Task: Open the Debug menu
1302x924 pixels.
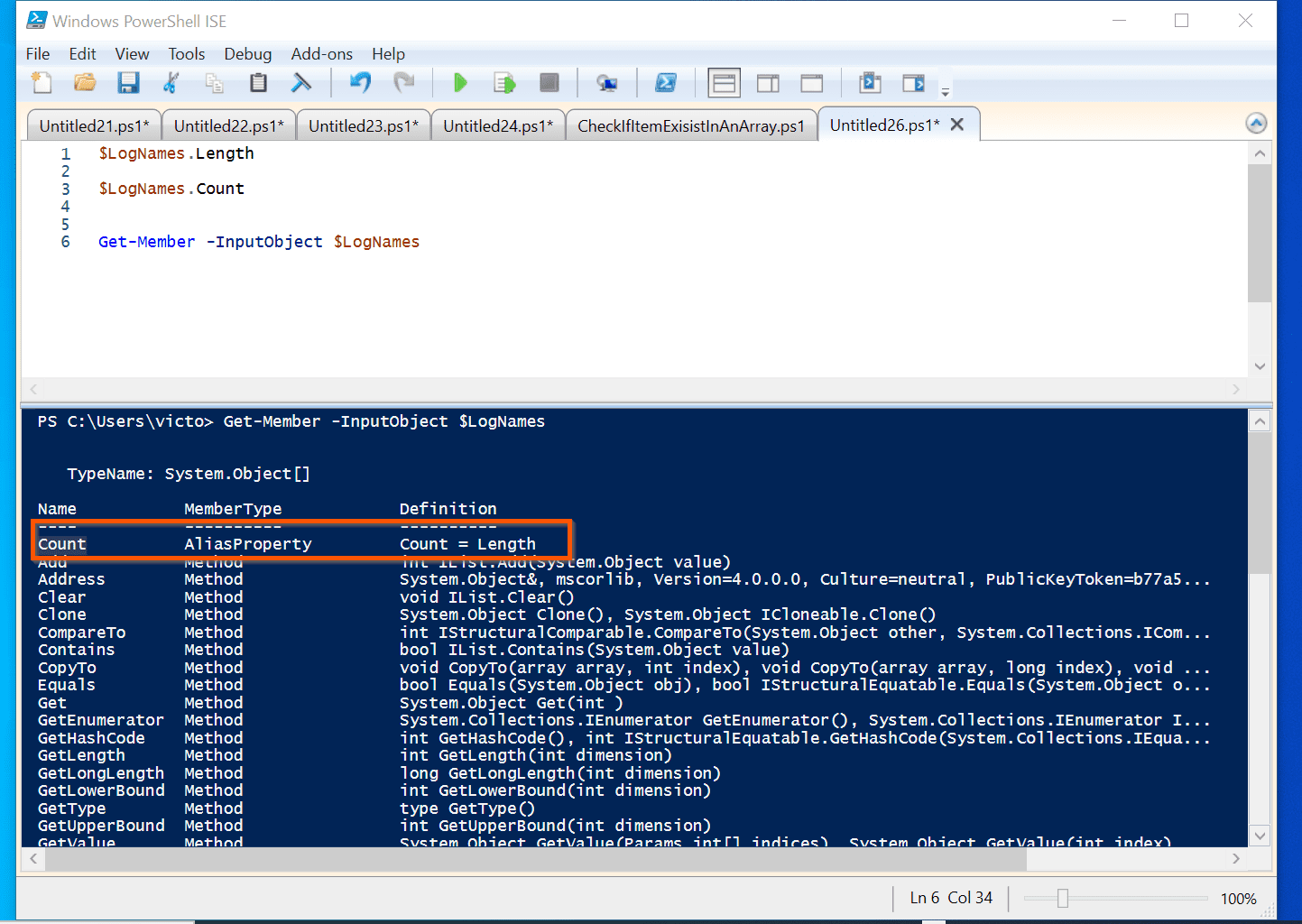Action: [x=248, y=54]
